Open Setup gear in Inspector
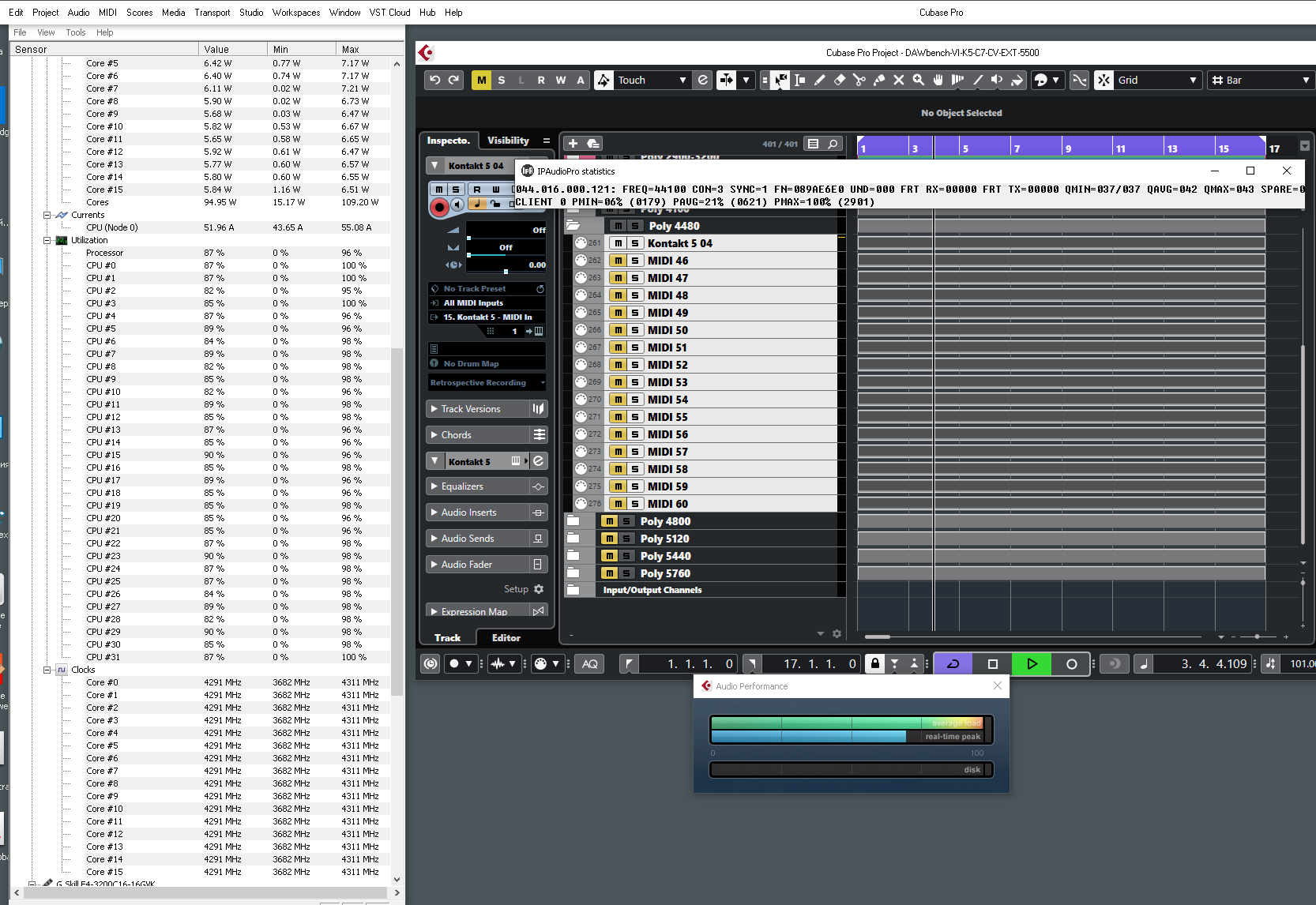The height and width of the screenshot is (905, 1316). coord(539,589)
